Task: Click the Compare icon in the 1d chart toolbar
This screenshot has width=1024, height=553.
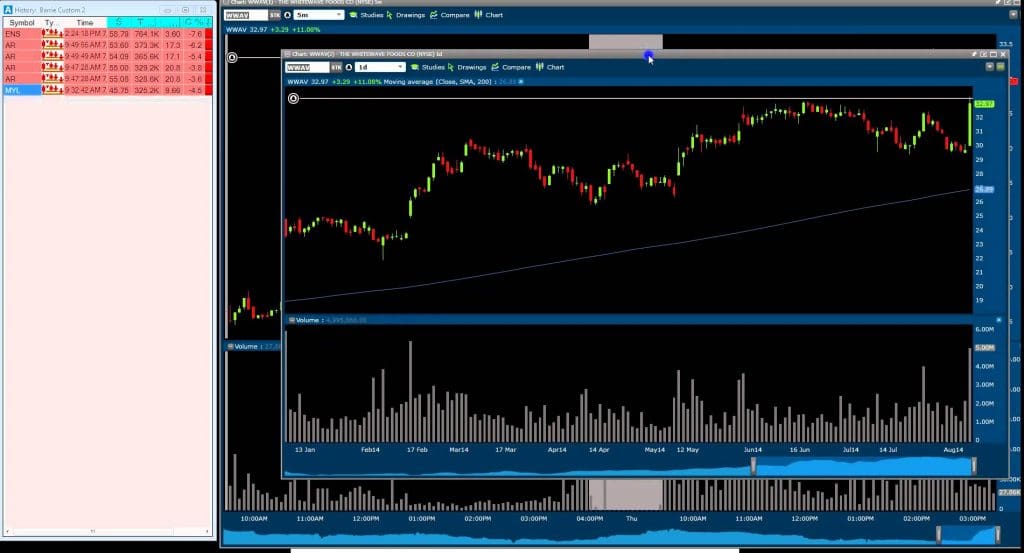Action: point(495,67)
